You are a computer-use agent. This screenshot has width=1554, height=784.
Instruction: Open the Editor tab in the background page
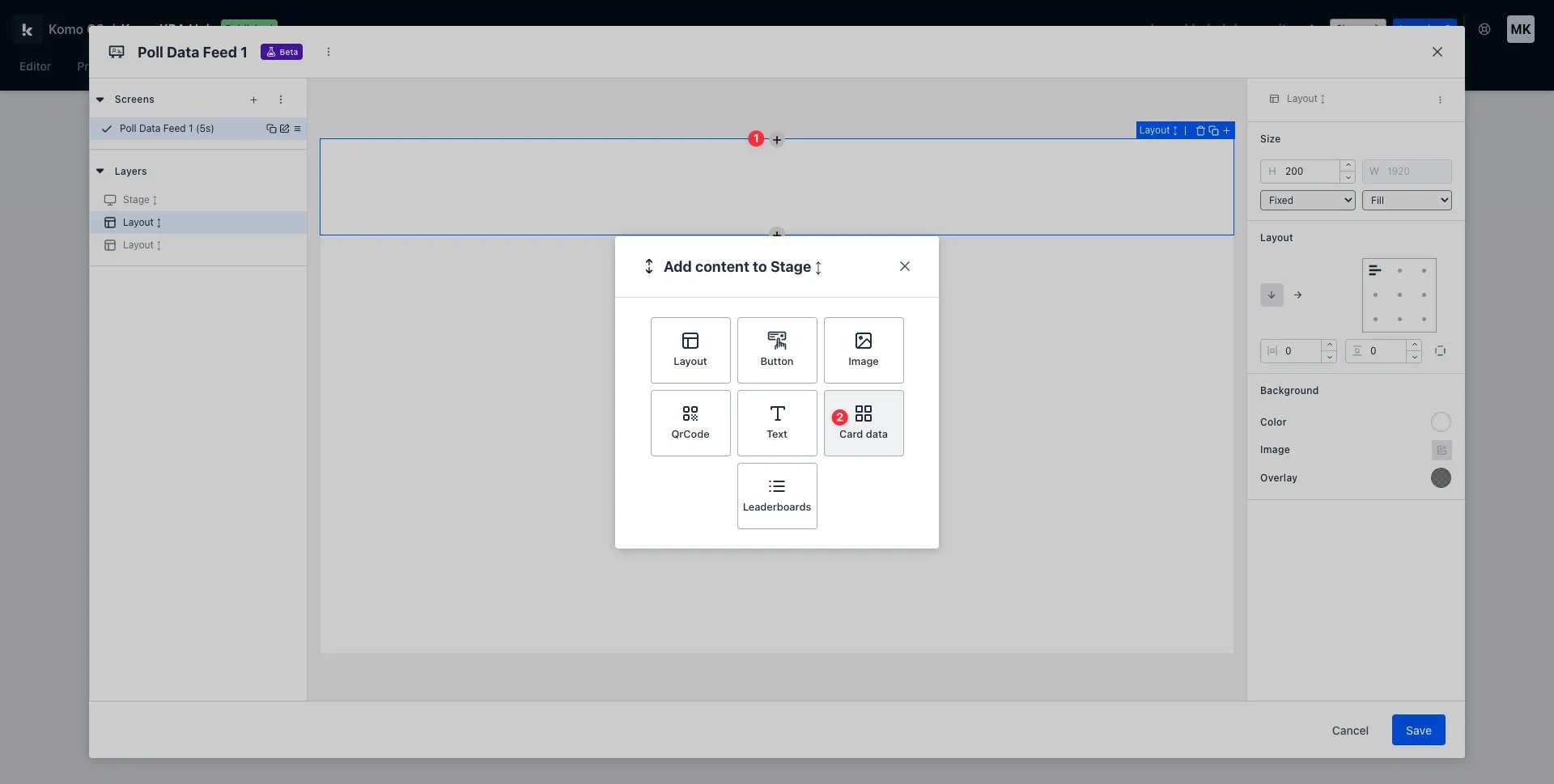[x=36, y=66]
